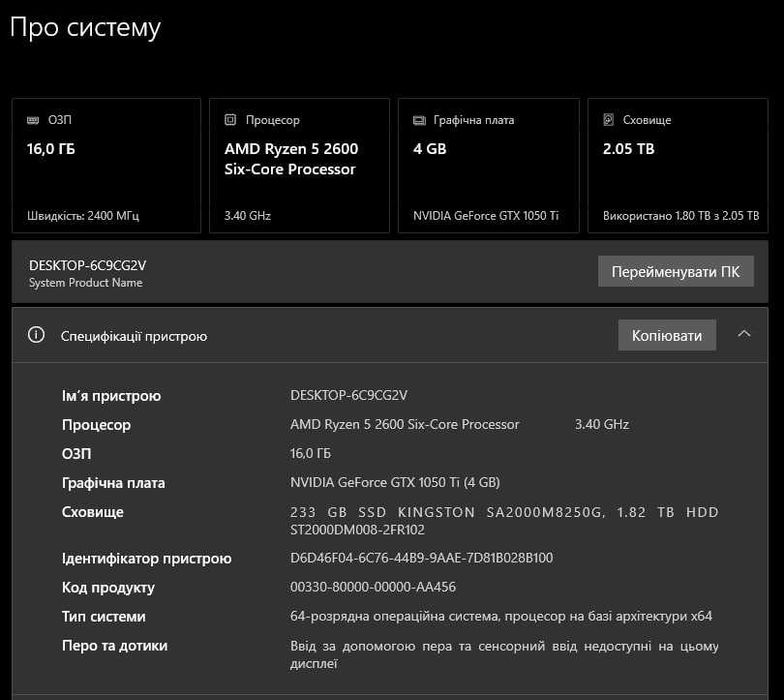Copy device specifications with Копіювати button
The width and height of the screenshot is (784, 700).
[666, 335]
